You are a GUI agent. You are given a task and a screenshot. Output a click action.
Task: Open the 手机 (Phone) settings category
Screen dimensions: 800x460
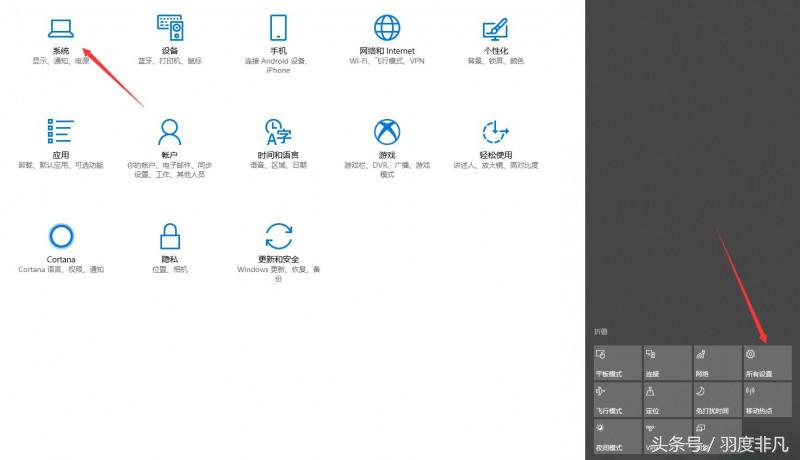click(x=278, y=44)
